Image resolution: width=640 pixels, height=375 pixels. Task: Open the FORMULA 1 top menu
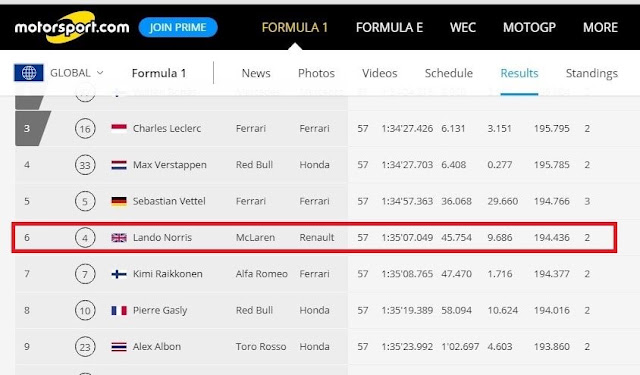[x=295, y=27]
